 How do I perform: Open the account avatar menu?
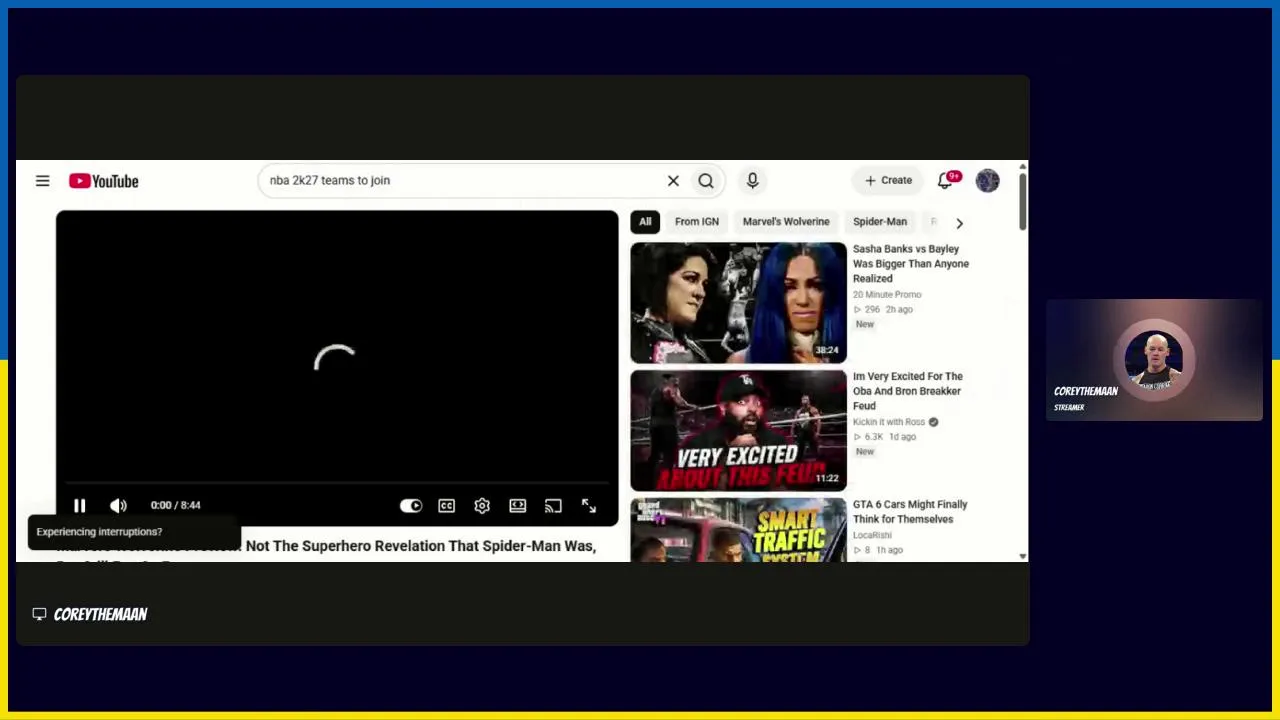(x=987, y=180)
